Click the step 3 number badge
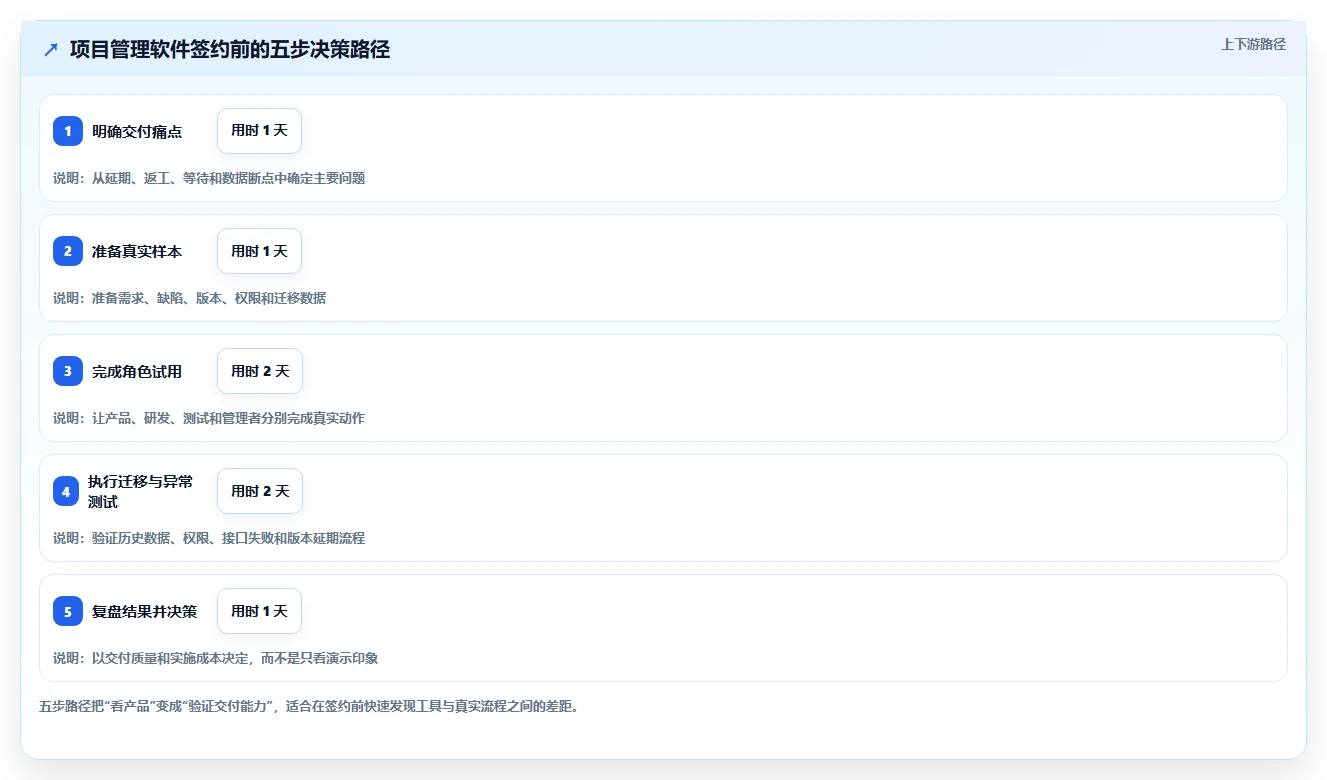 [68, 371]
